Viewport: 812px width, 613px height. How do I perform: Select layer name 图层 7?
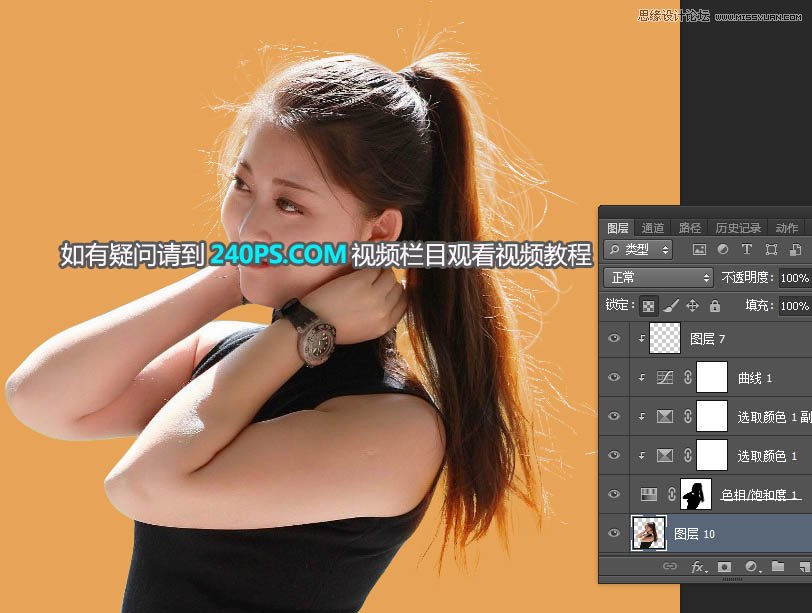coord(707,339)
